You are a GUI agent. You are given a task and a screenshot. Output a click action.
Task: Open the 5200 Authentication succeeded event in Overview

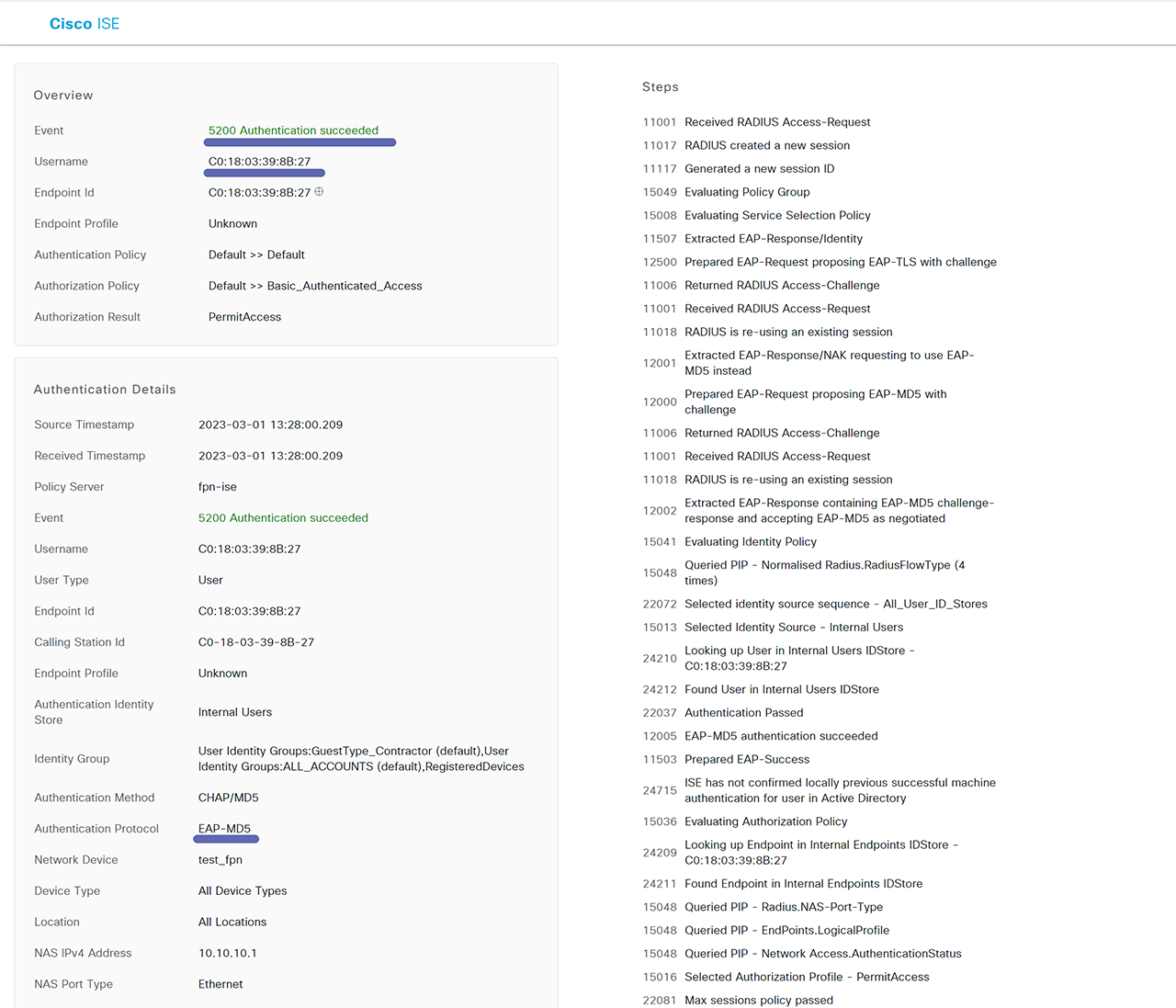pyautogui.click(x=293, y=130)
